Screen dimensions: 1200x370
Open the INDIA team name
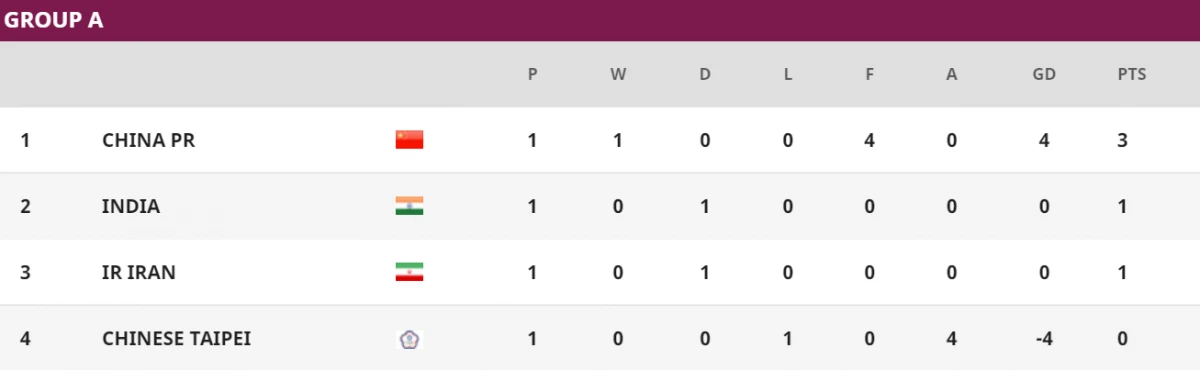pos(131,206)
